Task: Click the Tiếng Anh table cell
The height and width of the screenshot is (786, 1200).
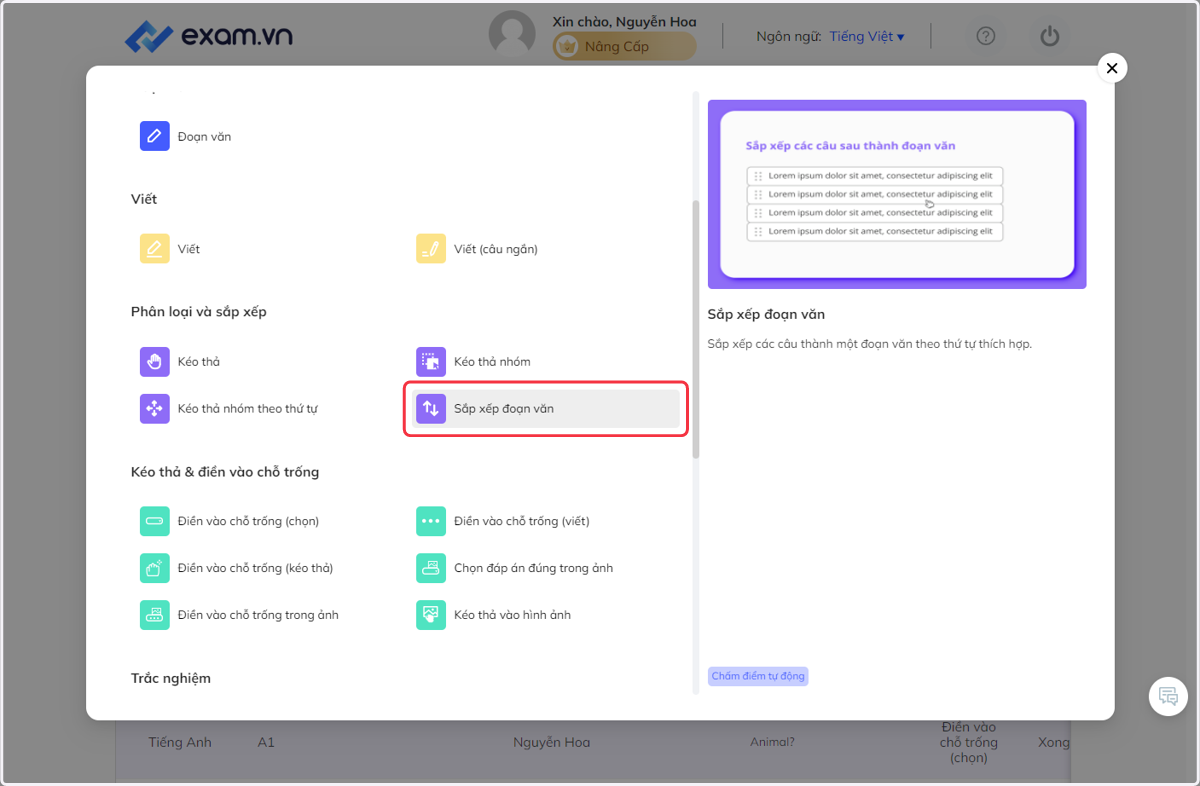Action: [x=180, y=742]
